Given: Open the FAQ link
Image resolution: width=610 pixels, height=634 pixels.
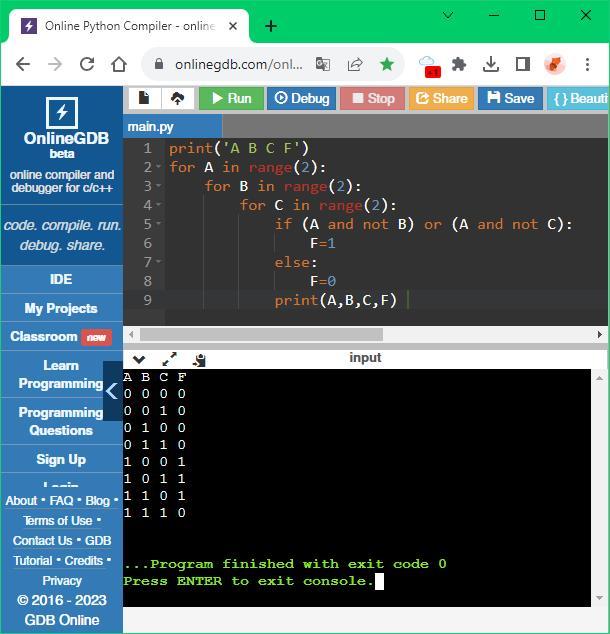Looking at the screenshot, I should [x=61, y=501].
